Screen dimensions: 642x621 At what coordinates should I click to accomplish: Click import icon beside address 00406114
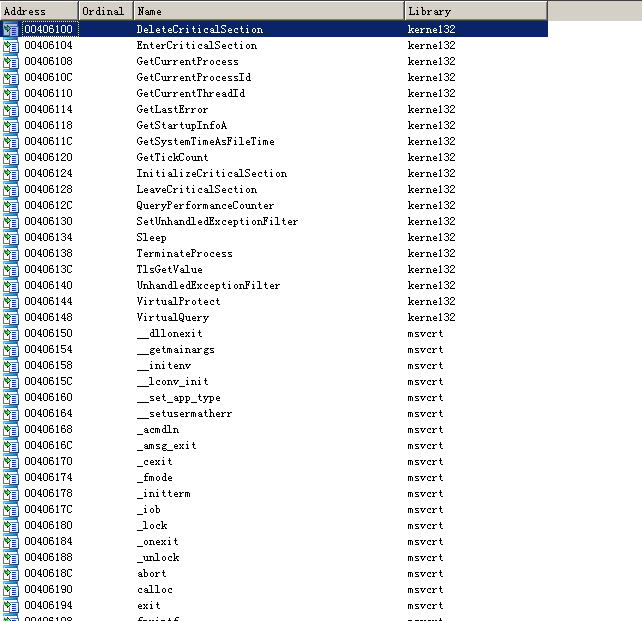[11, 109]
